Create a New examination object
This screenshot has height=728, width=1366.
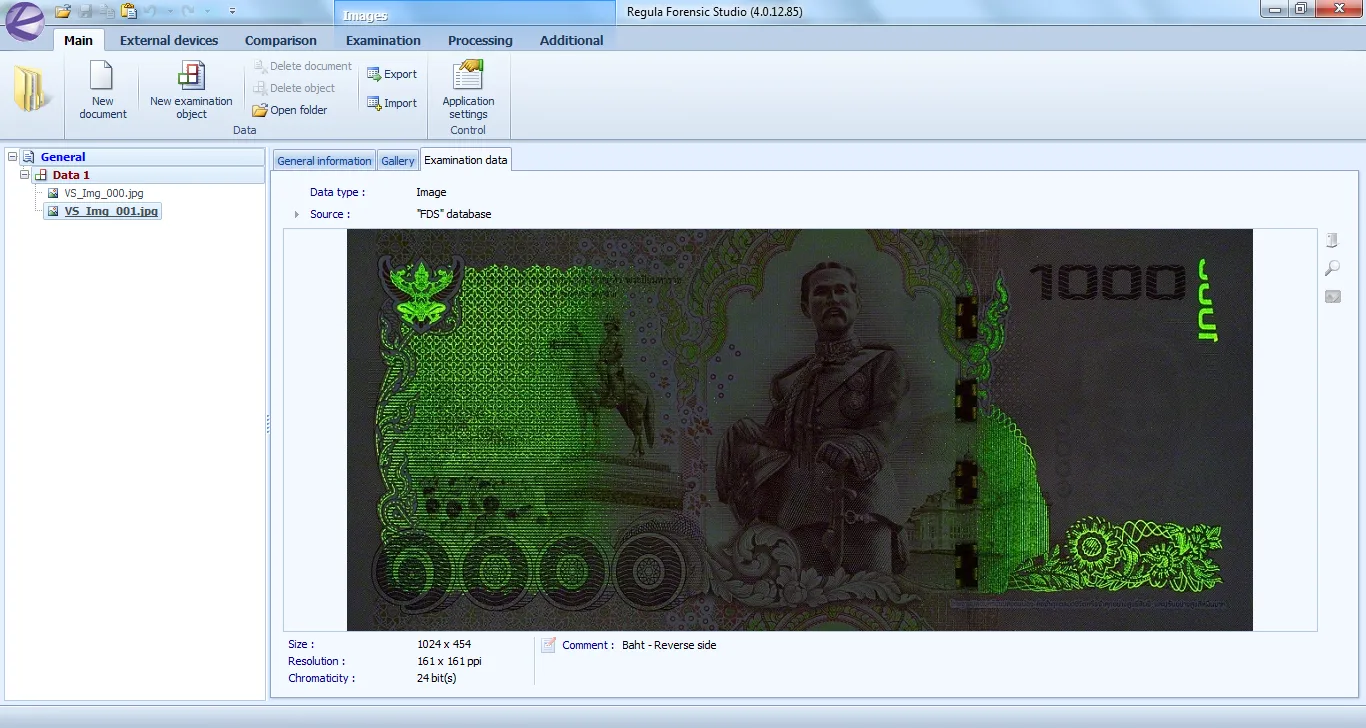click(x=191, y=78)
